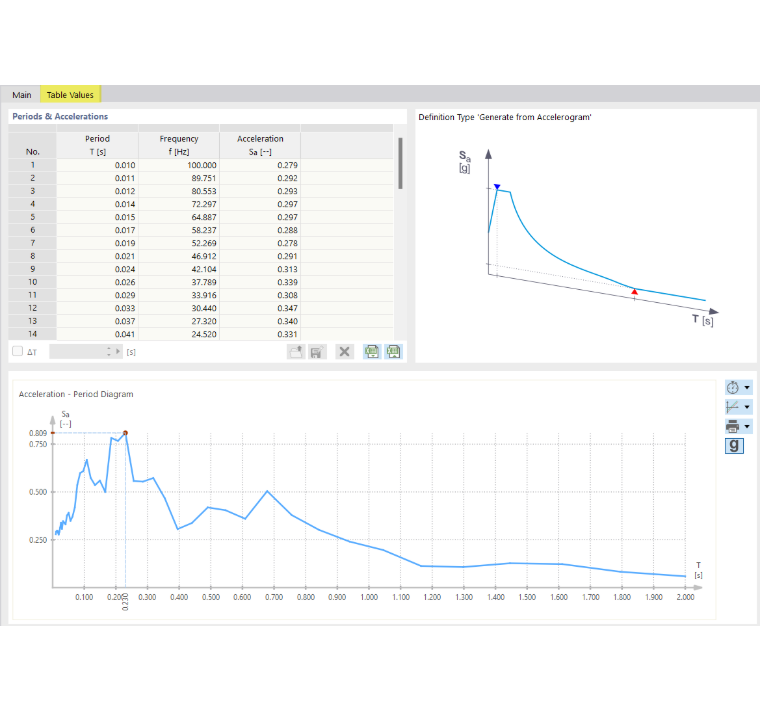Toggle the g acceleration unit button
Image resolution: width=760 pixels, height=711 pixels.
click(734, 445)
